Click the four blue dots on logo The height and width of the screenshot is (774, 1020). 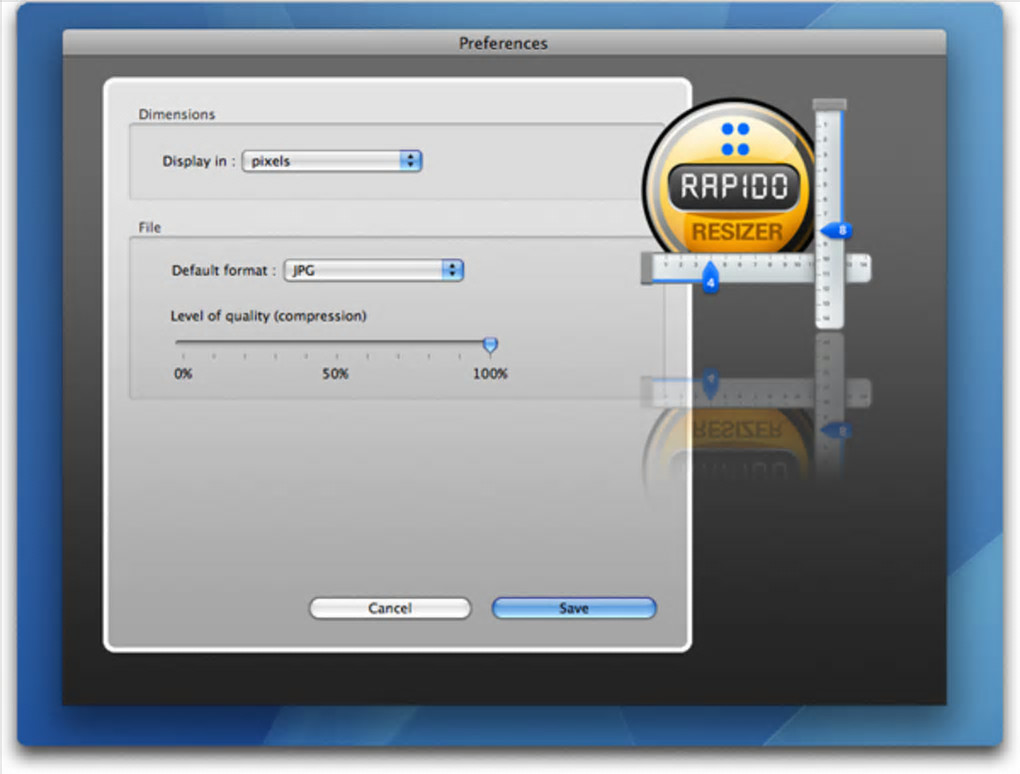(x=736, y=139)
